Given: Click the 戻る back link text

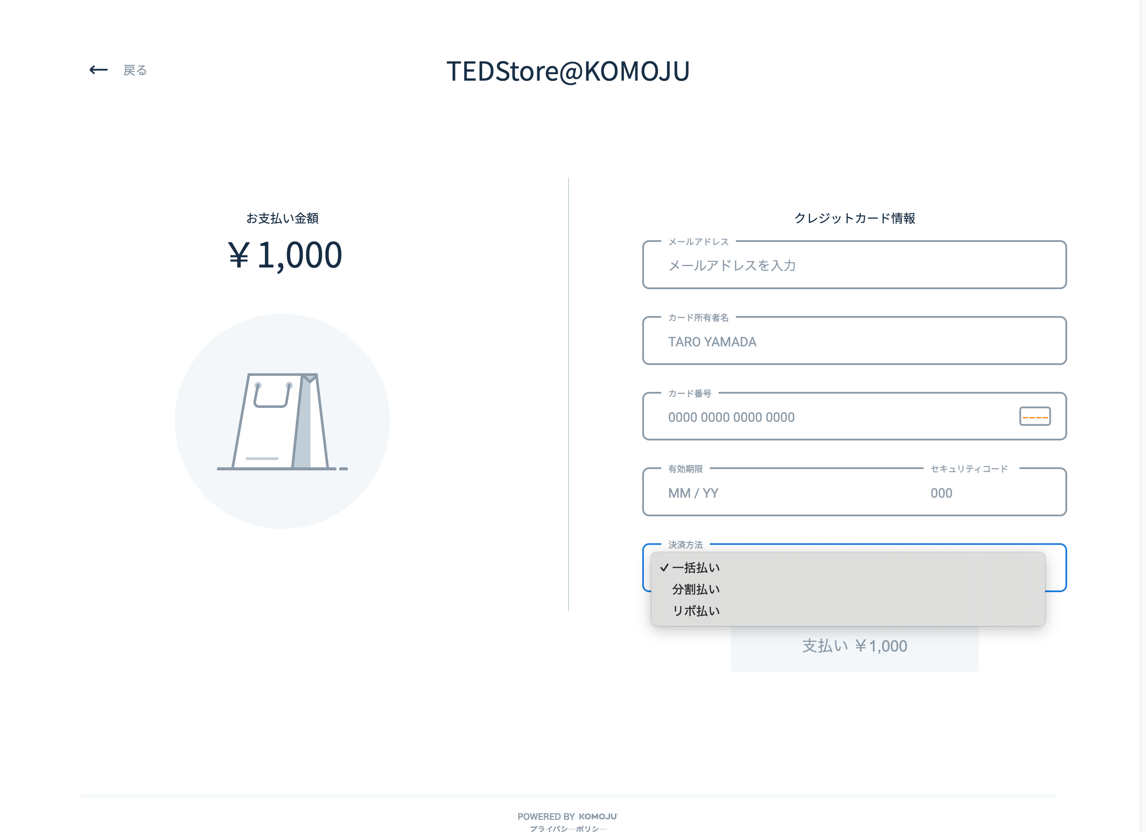Looking at the screenshot, I should click(135, 70).
